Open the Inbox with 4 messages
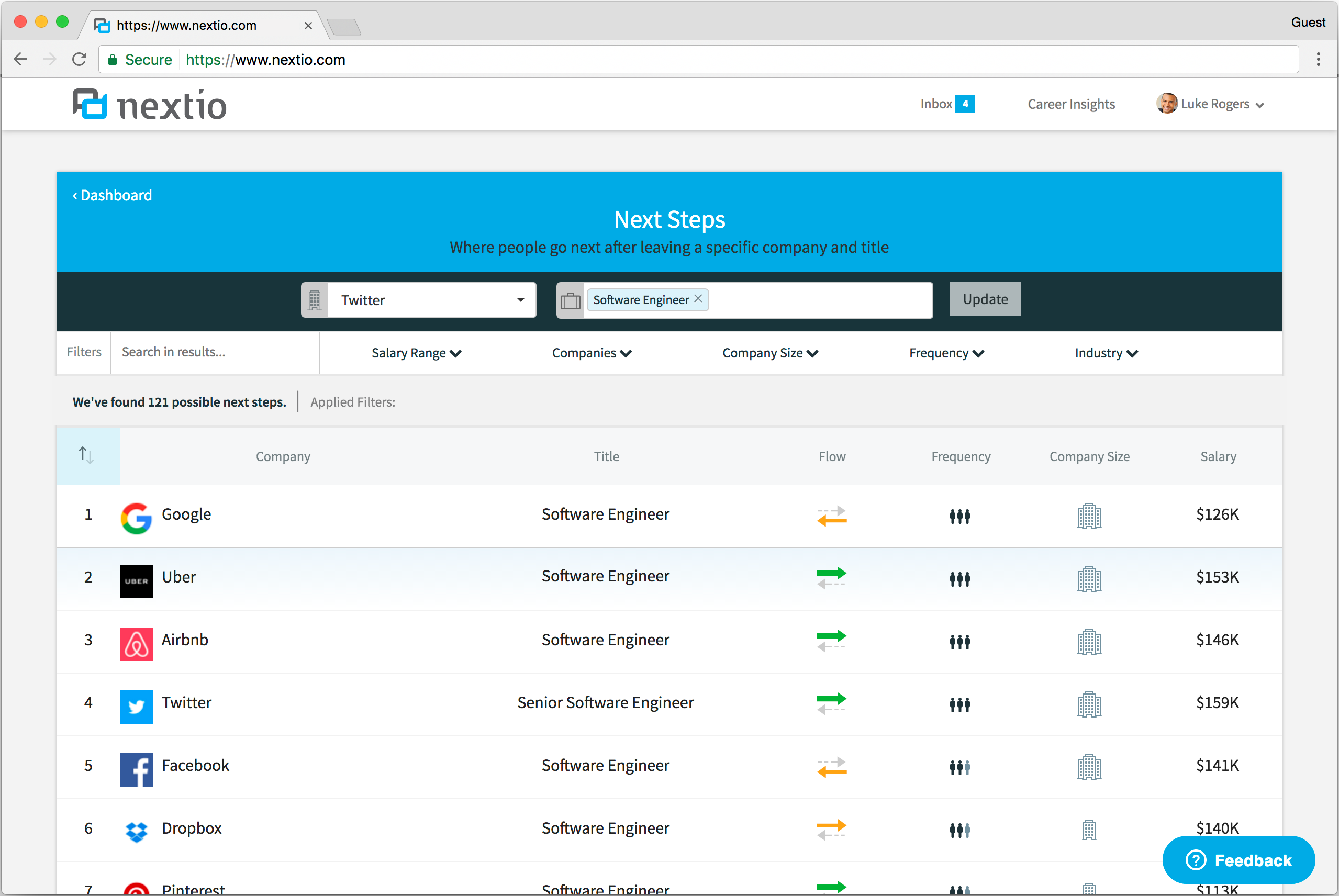The image size is (1339, 896). point(946,104)
